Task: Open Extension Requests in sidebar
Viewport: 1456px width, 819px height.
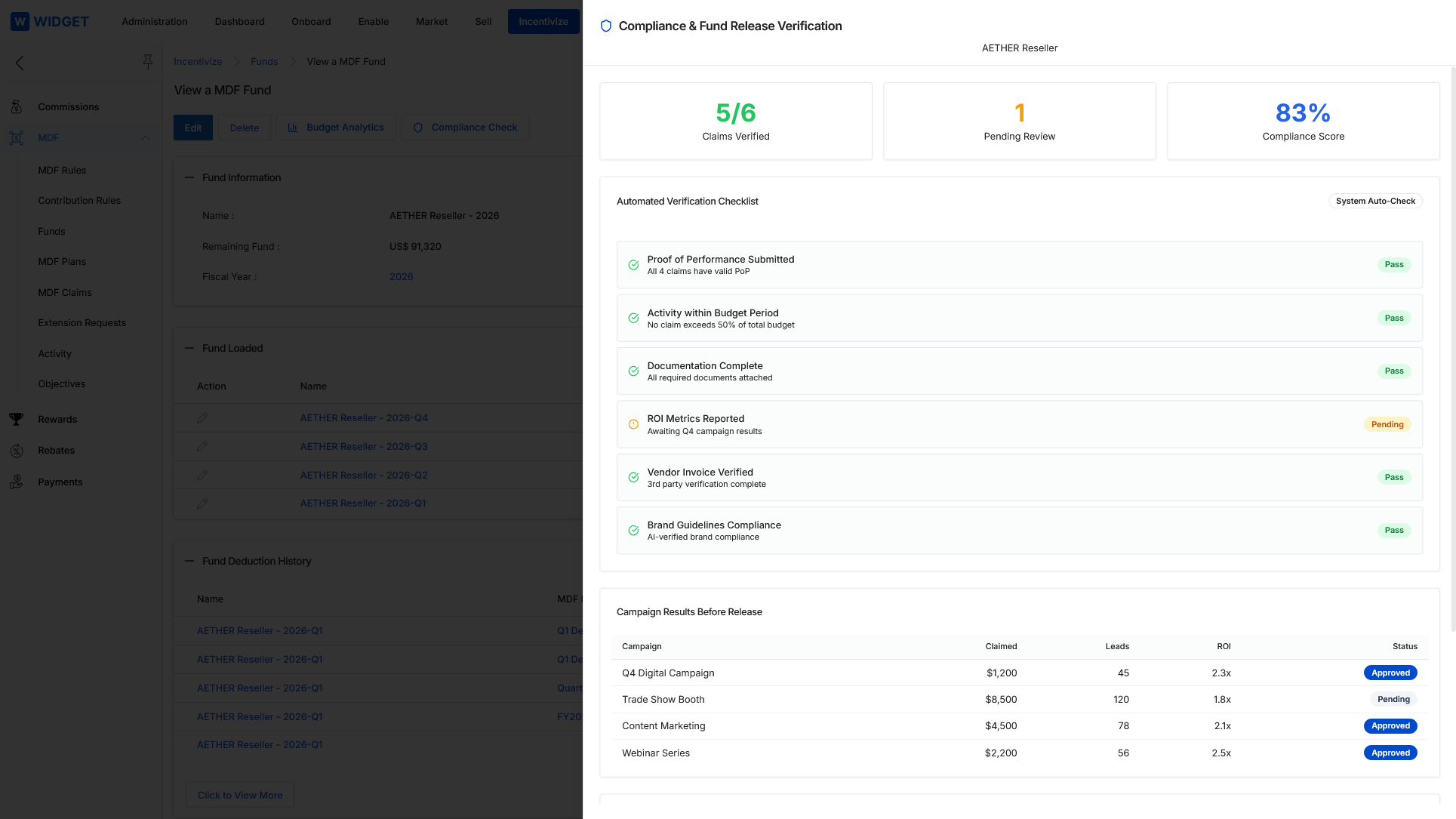Action: coord(82,323)
